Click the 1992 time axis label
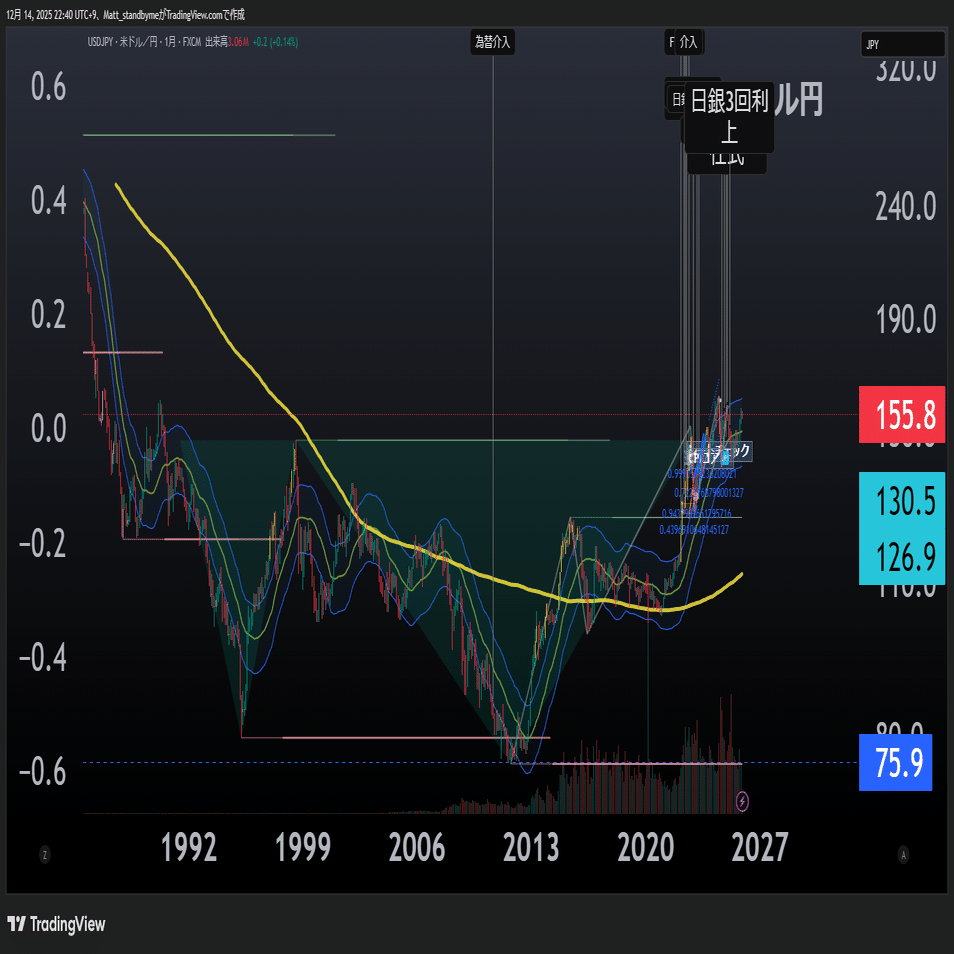Image resolution: width=954 pixels, height=954 pixels. [189, 848]
